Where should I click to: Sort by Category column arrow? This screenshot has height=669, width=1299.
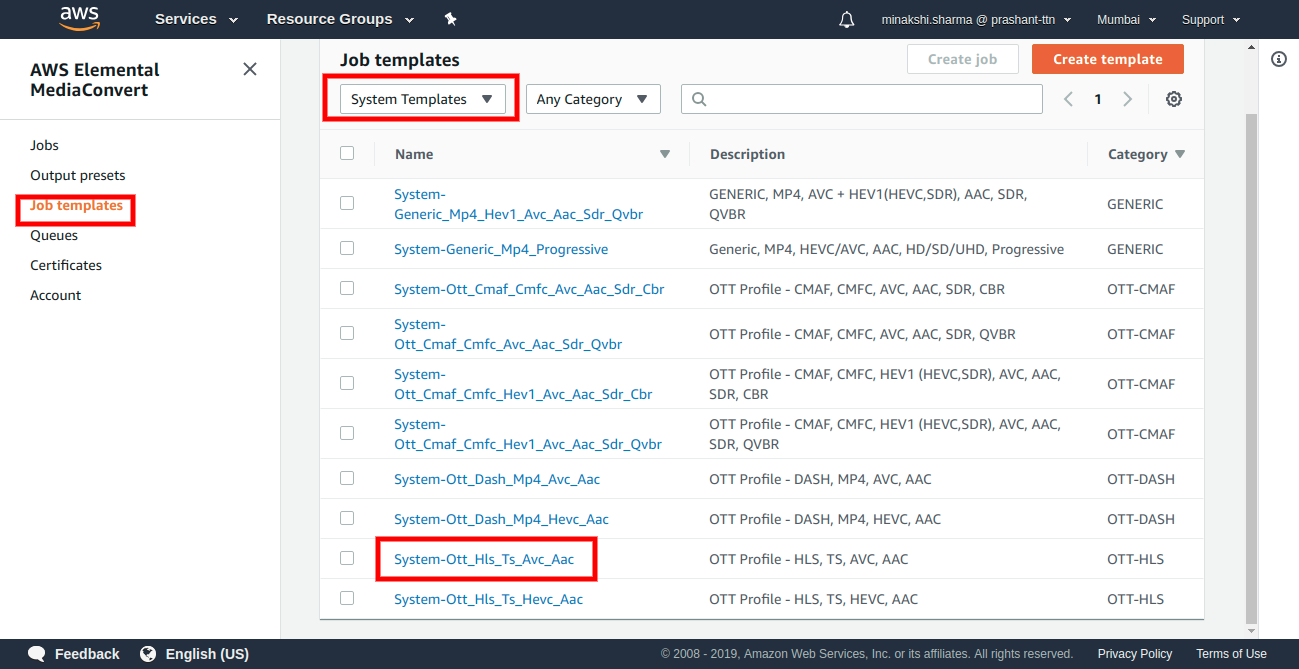click(x=1180, y=154)
